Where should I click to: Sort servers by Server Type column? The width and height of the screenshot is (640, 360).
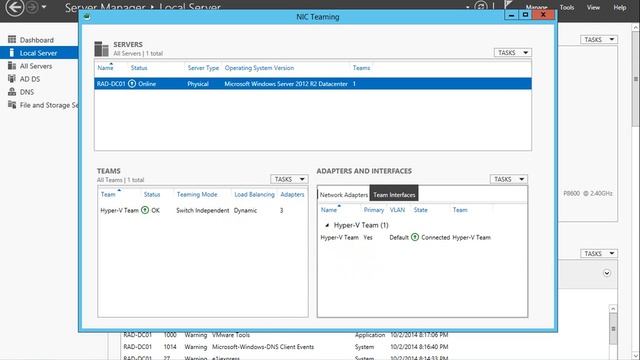pos(203,68)
